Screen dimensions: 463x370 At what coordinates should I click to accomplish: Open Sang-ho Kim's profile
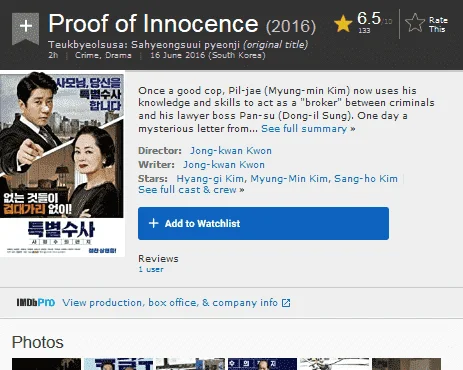(x=366, y=179)
